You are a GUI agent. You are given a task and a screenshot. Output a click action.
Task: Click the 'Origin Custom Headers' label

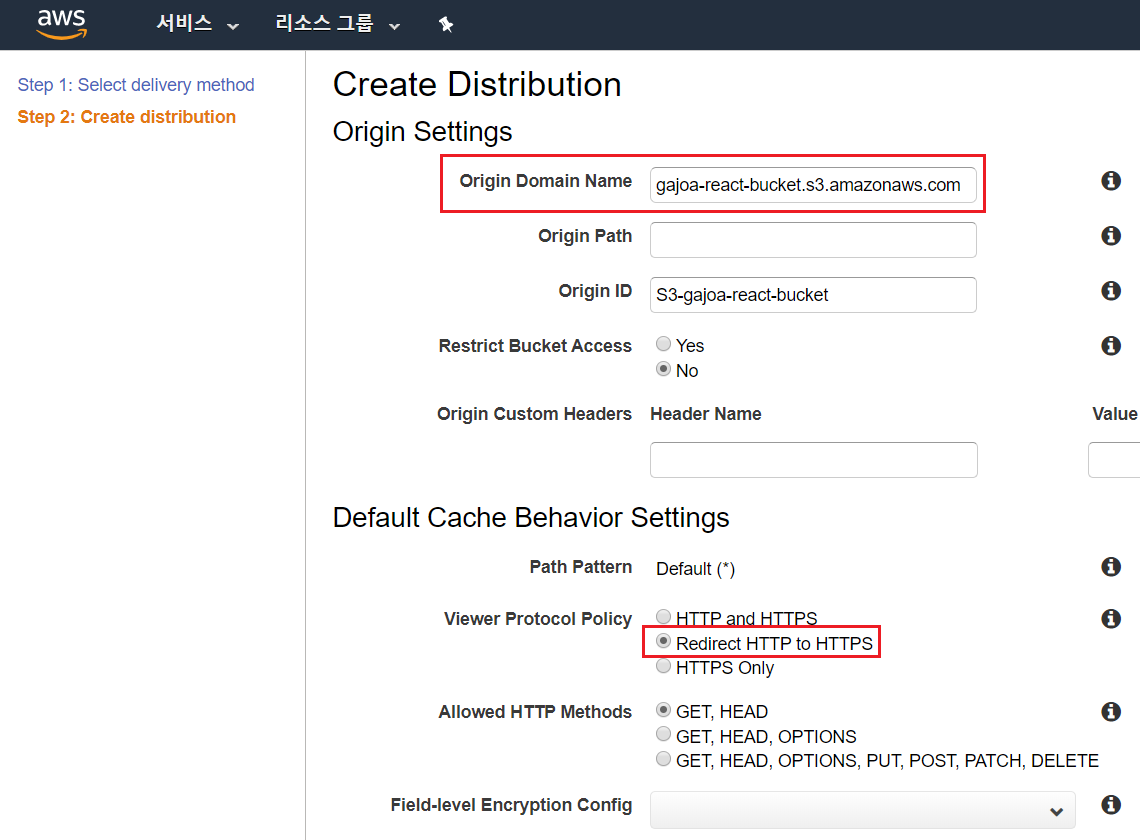(x=534, y=414)
